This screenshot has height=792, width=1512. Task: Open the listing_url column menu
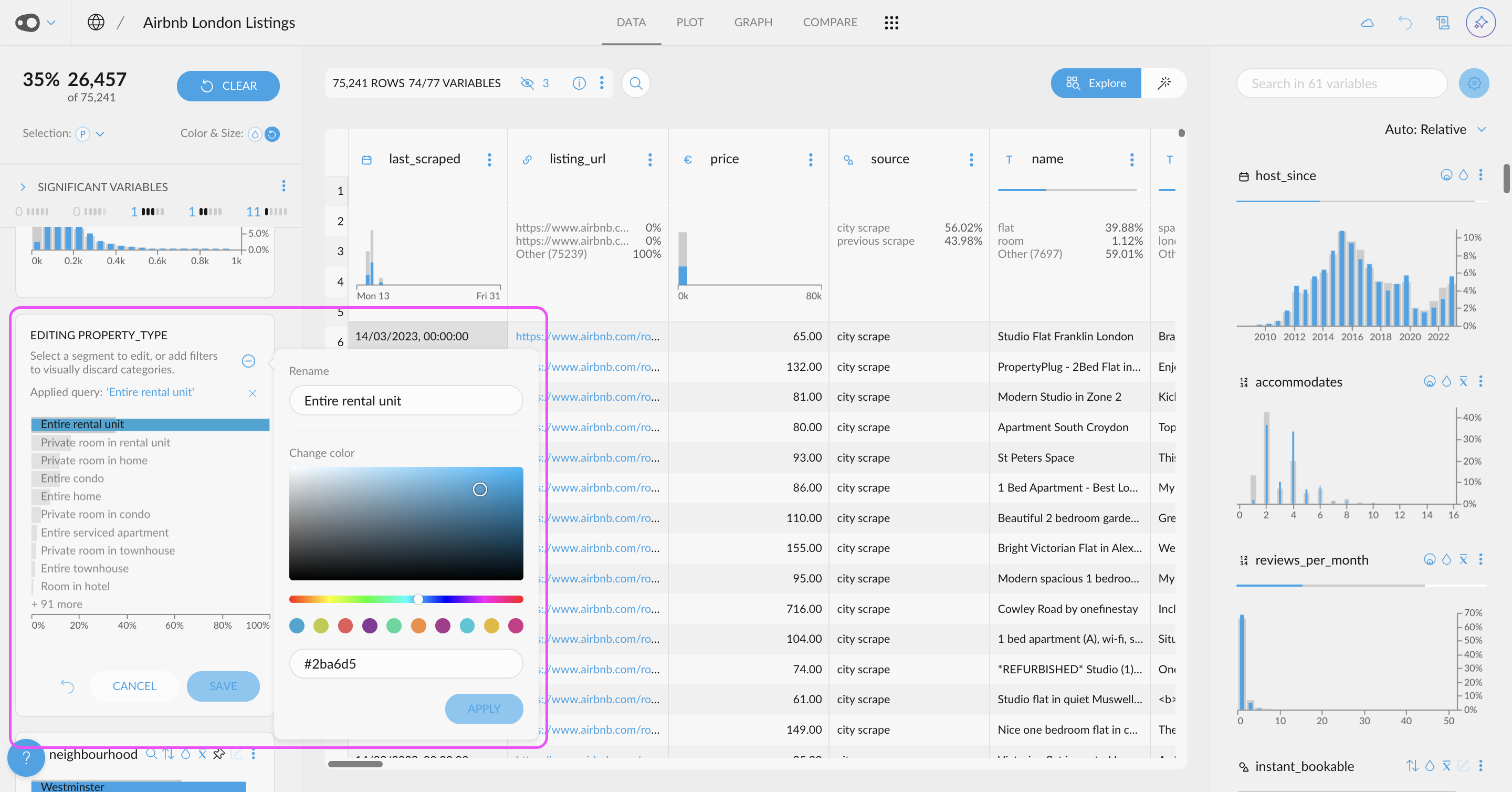(x=650, y=160)
